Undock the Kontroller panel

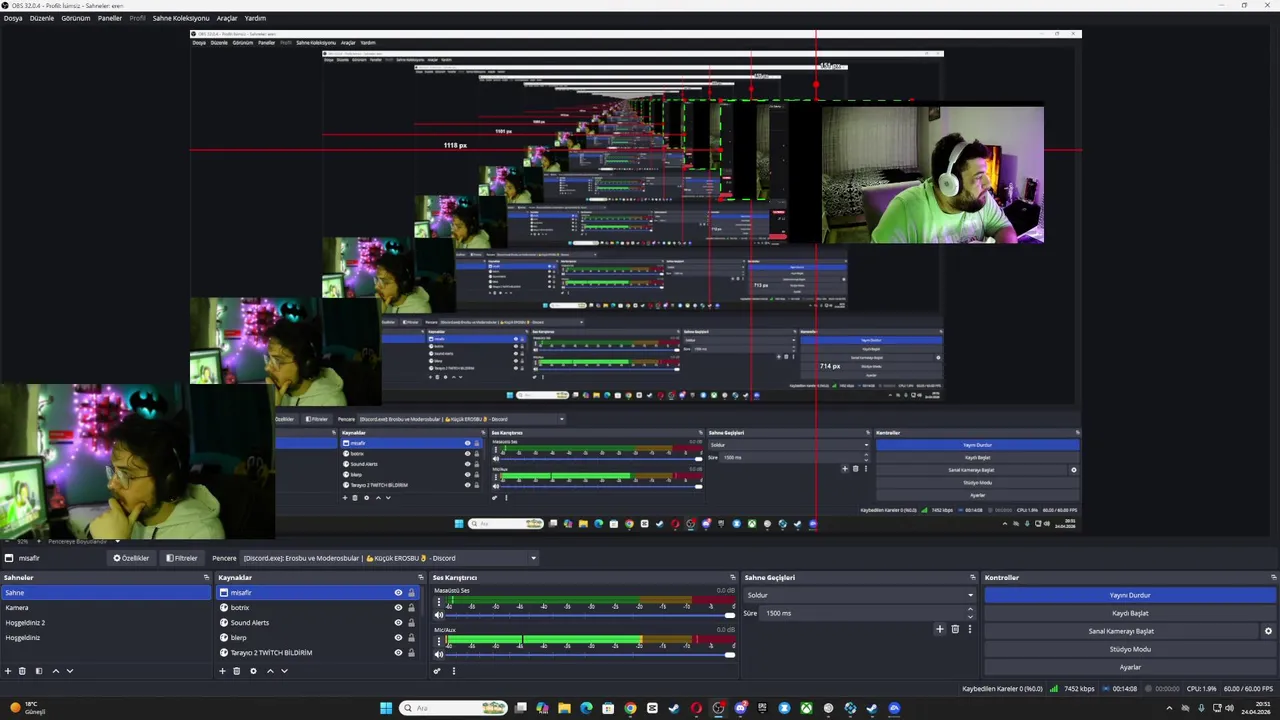pyautogui.click(x=1273, y=577)
